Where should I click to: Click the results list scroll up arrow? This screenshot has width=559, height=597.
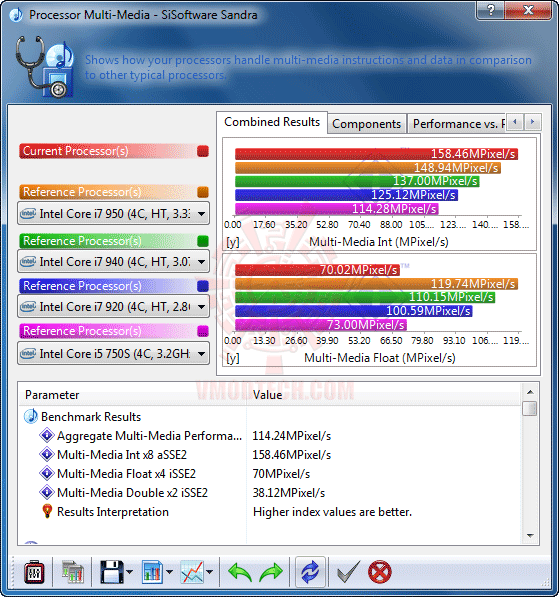coord(530,392)
